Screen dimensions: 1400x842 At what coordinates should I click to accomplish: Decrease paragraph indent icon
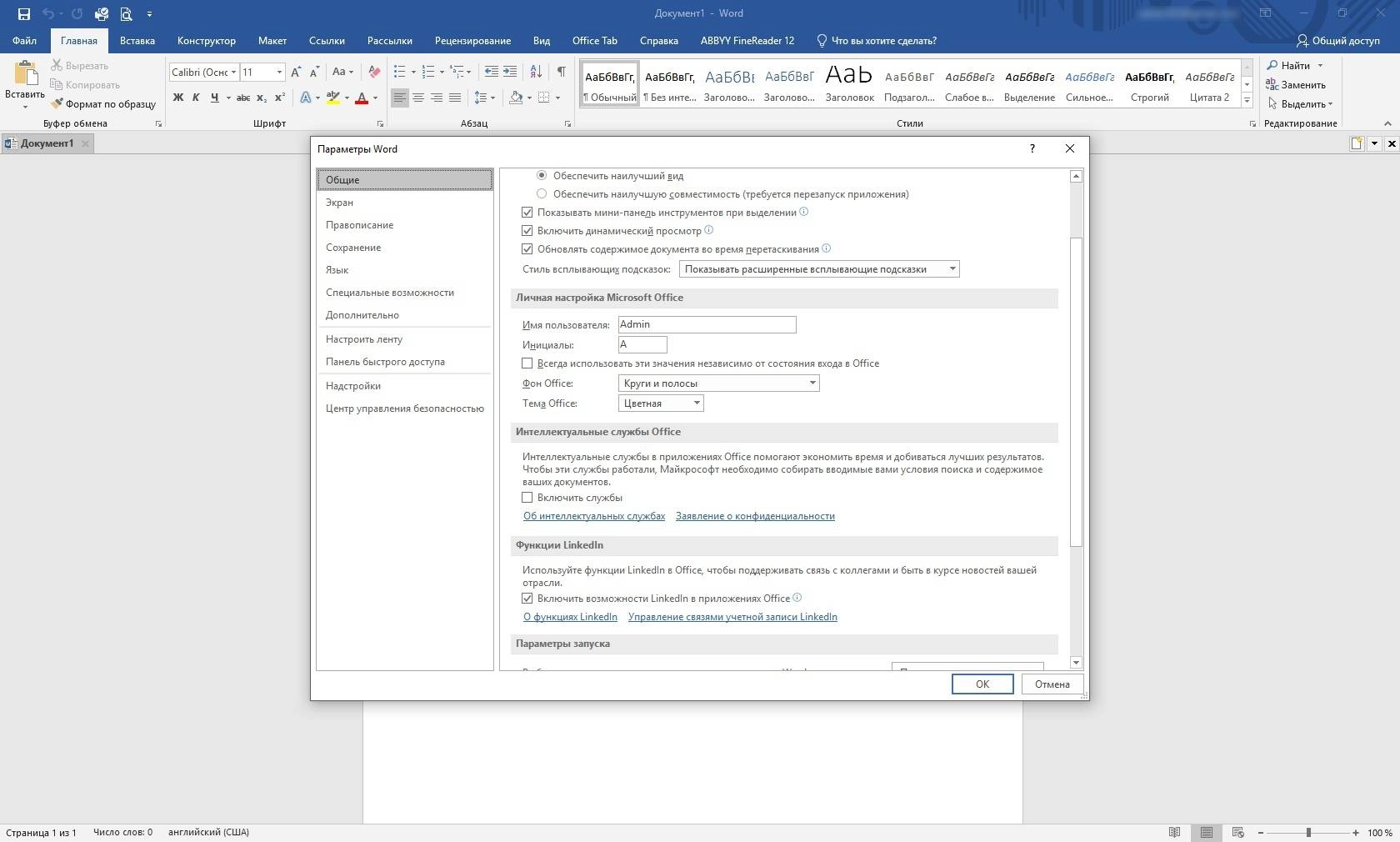[x=492, y=73]
